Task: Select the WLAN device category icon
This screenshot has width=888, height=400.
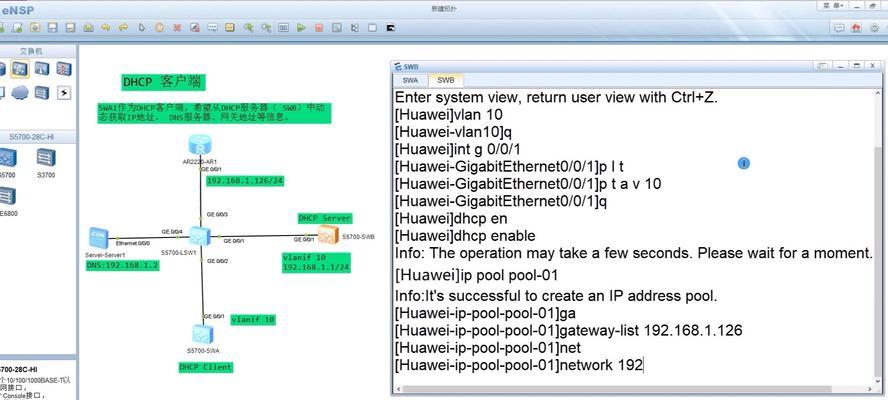Action: 42,69
